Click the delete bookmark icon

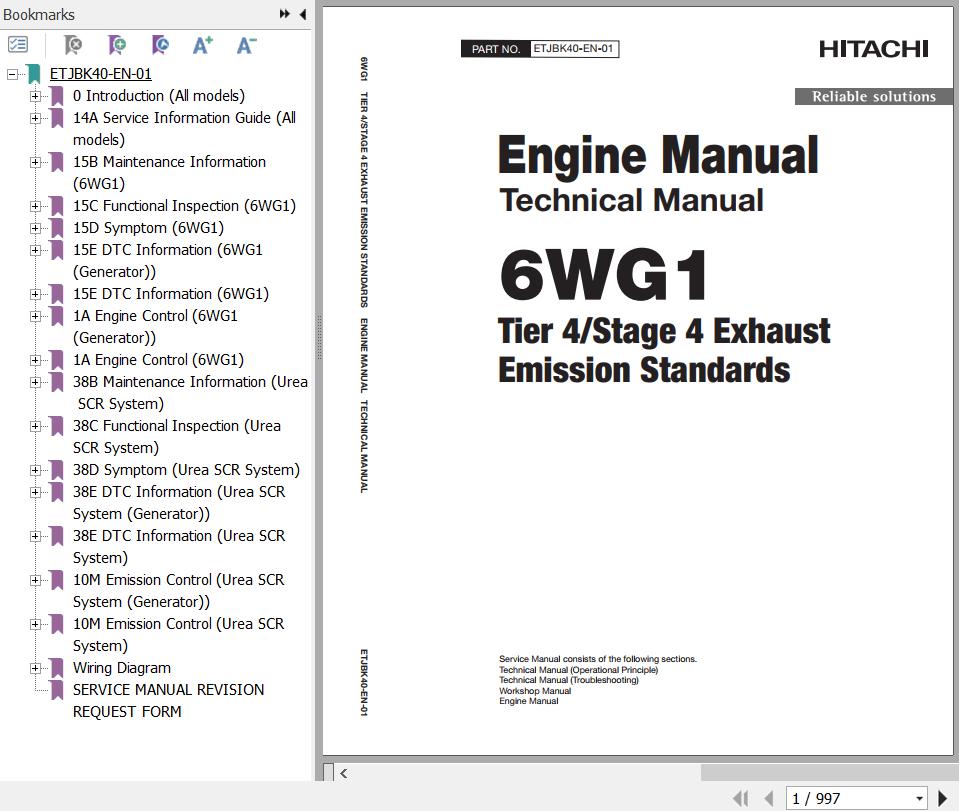pyautogui.click(x=73, y=45)
